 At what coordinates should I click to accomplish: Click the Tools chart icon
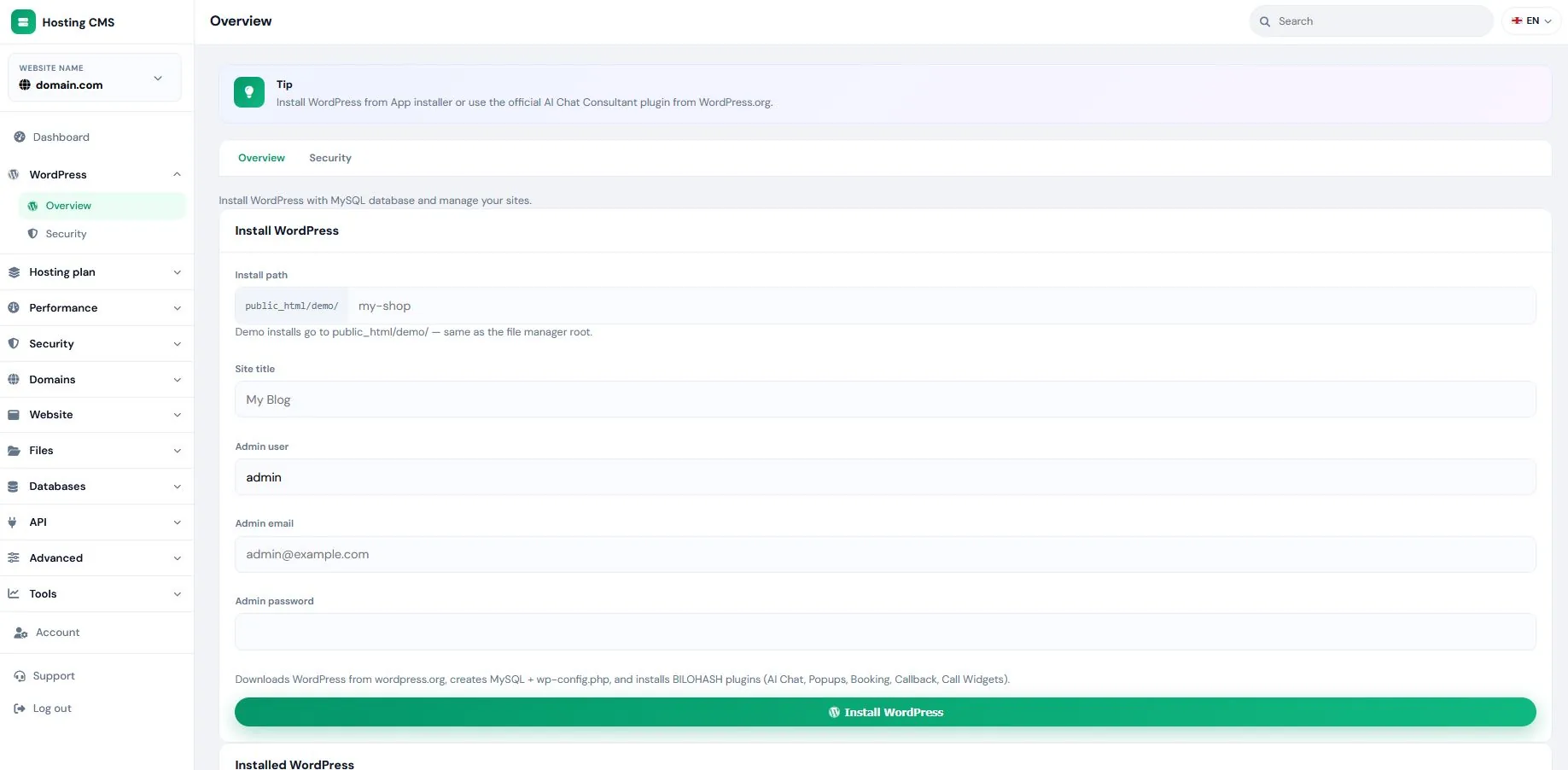click(14, 594)
